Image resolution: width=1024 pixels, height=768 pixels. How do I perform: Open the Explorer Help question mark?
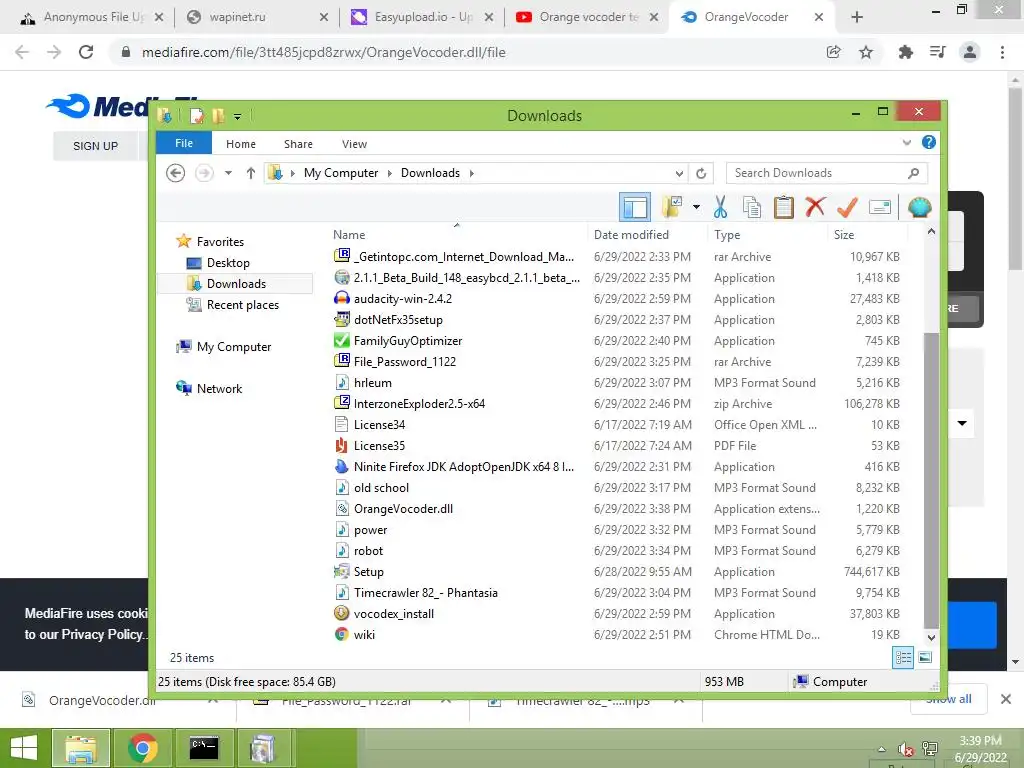click(x=929, y=142)
